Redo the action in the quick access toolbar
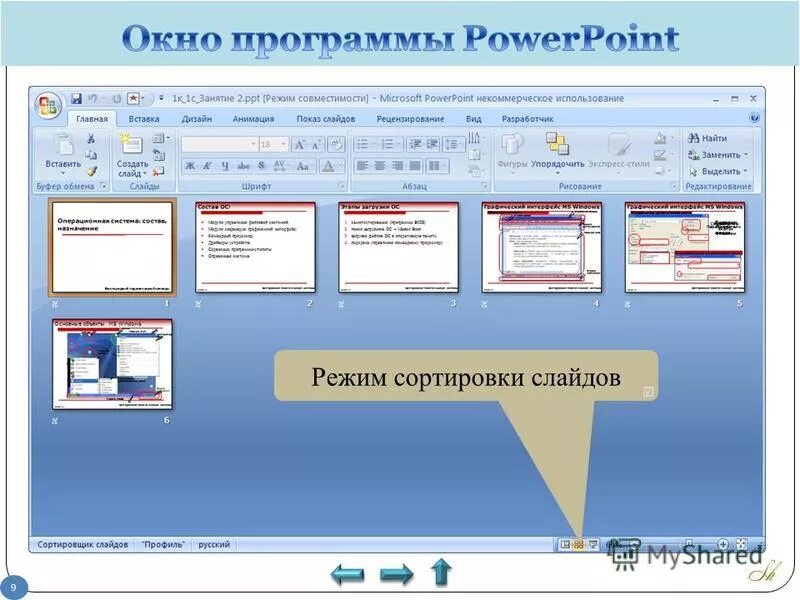 116,98
